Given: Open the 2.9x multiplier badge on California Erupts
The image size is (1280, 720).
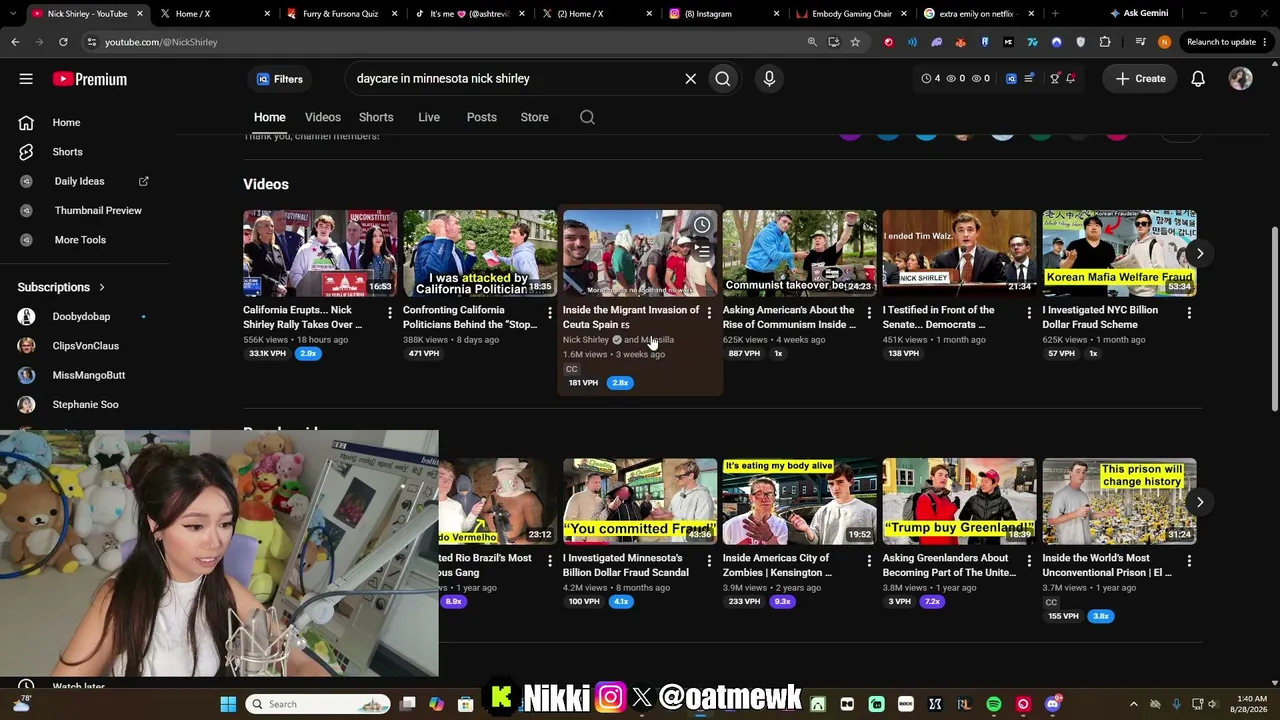Looking at the screenshot, I should click(308, 354).
